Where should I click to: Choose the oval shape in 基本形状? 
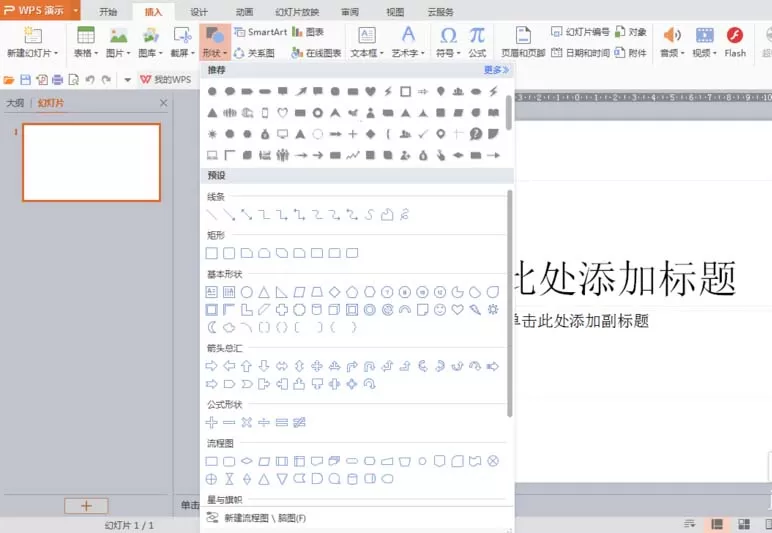click(x=247, y=292)
